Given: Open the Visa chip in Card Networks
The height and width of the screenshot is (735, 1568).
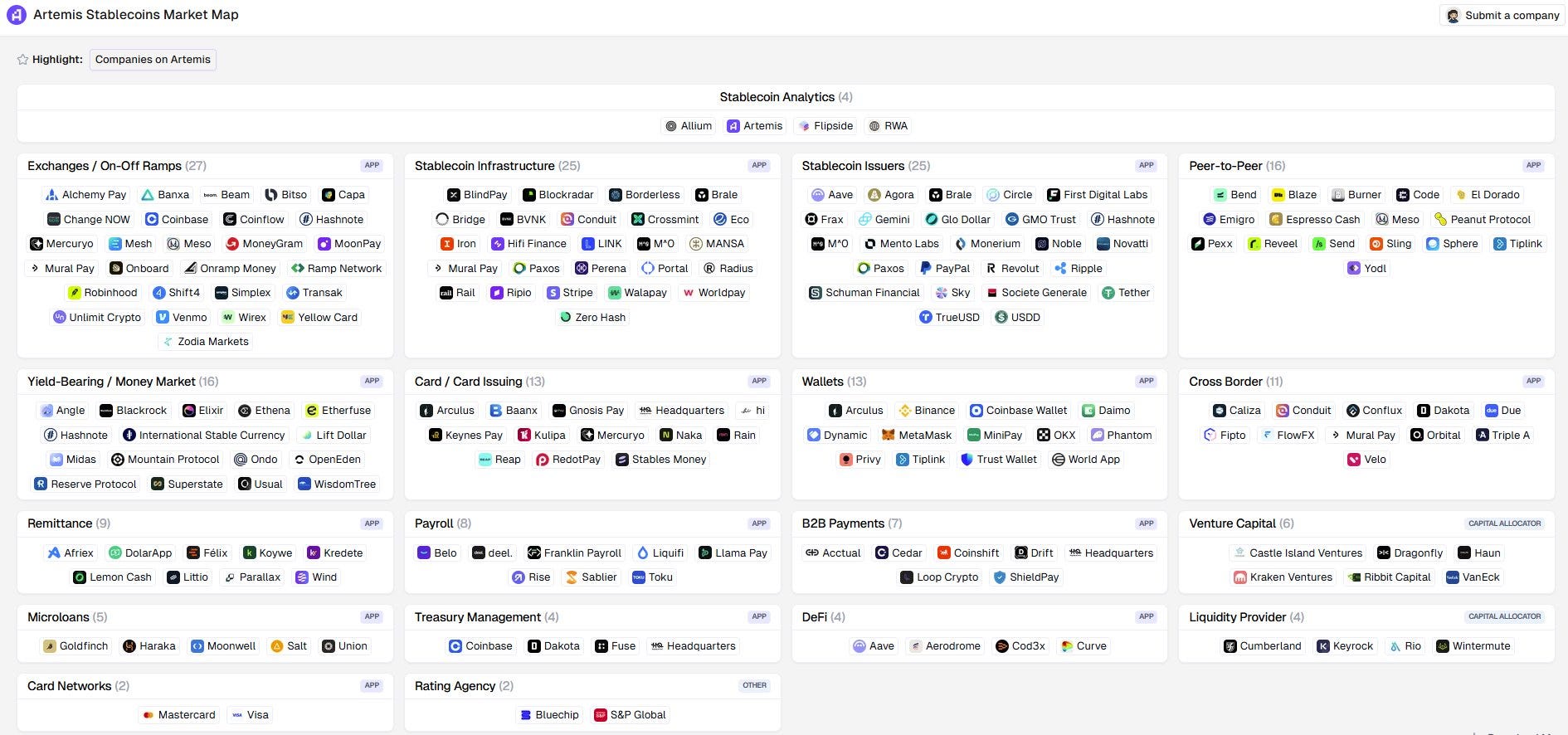Looking at the screenshot, I should [x=250, y=715].
